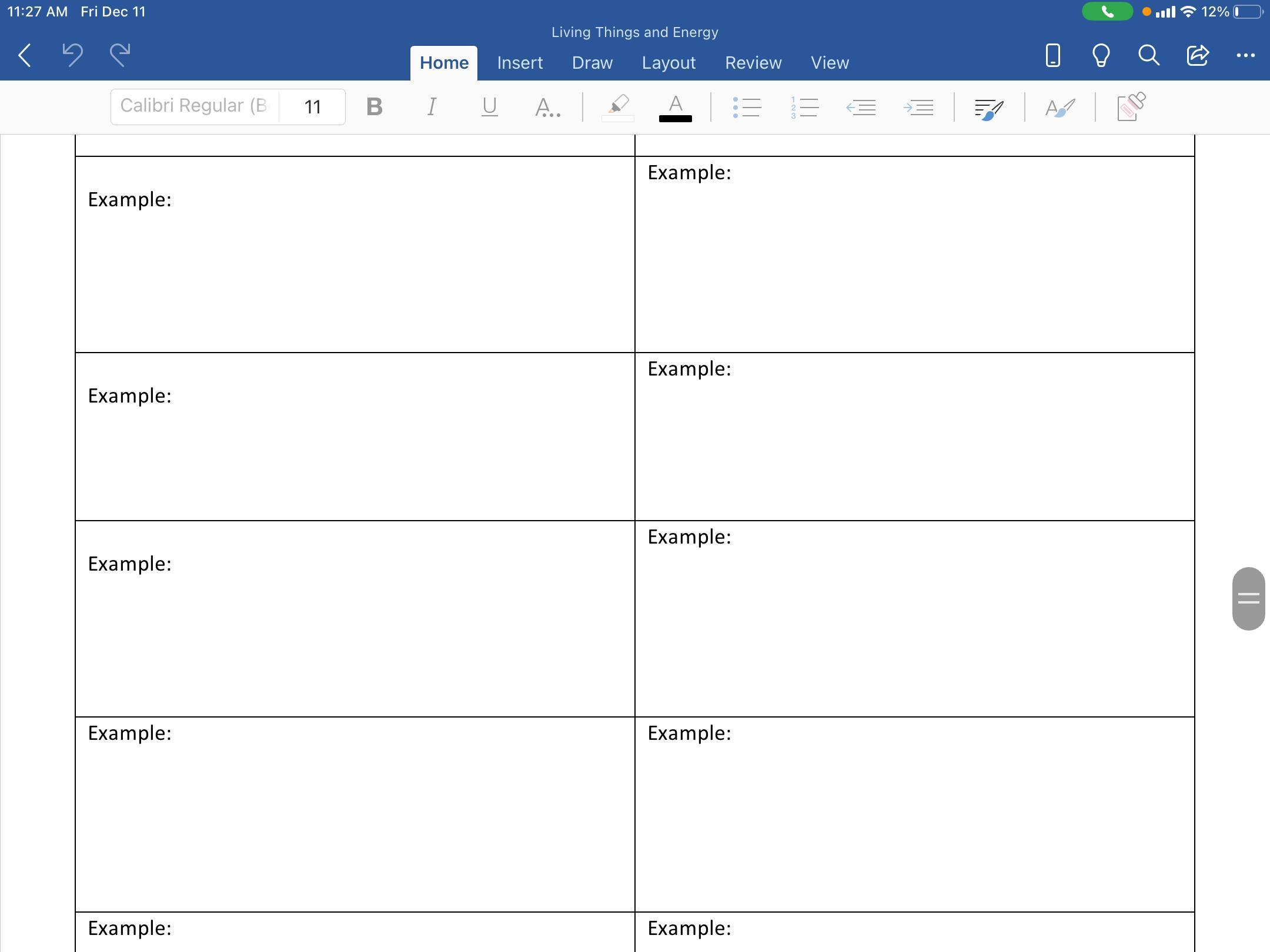
Task: Open the Calibri Regular font picker
Action: [194, 106]
